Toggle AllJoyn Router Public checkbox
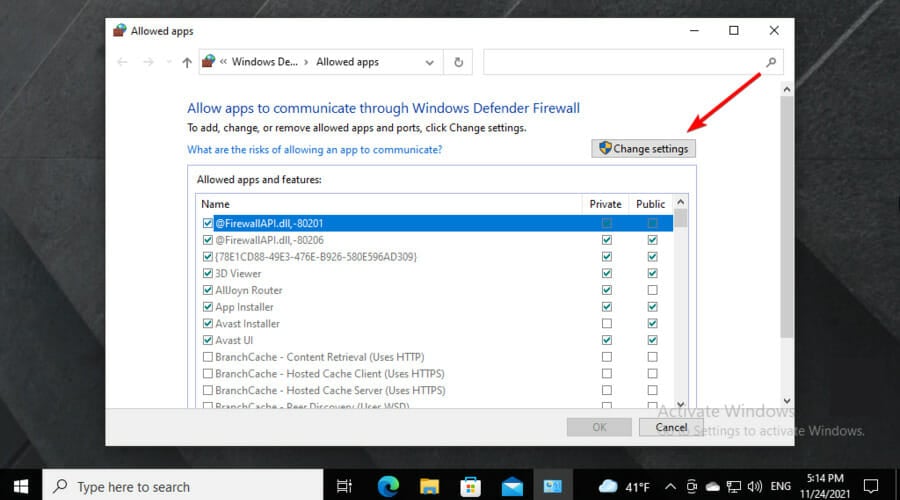 coord(653,290)
